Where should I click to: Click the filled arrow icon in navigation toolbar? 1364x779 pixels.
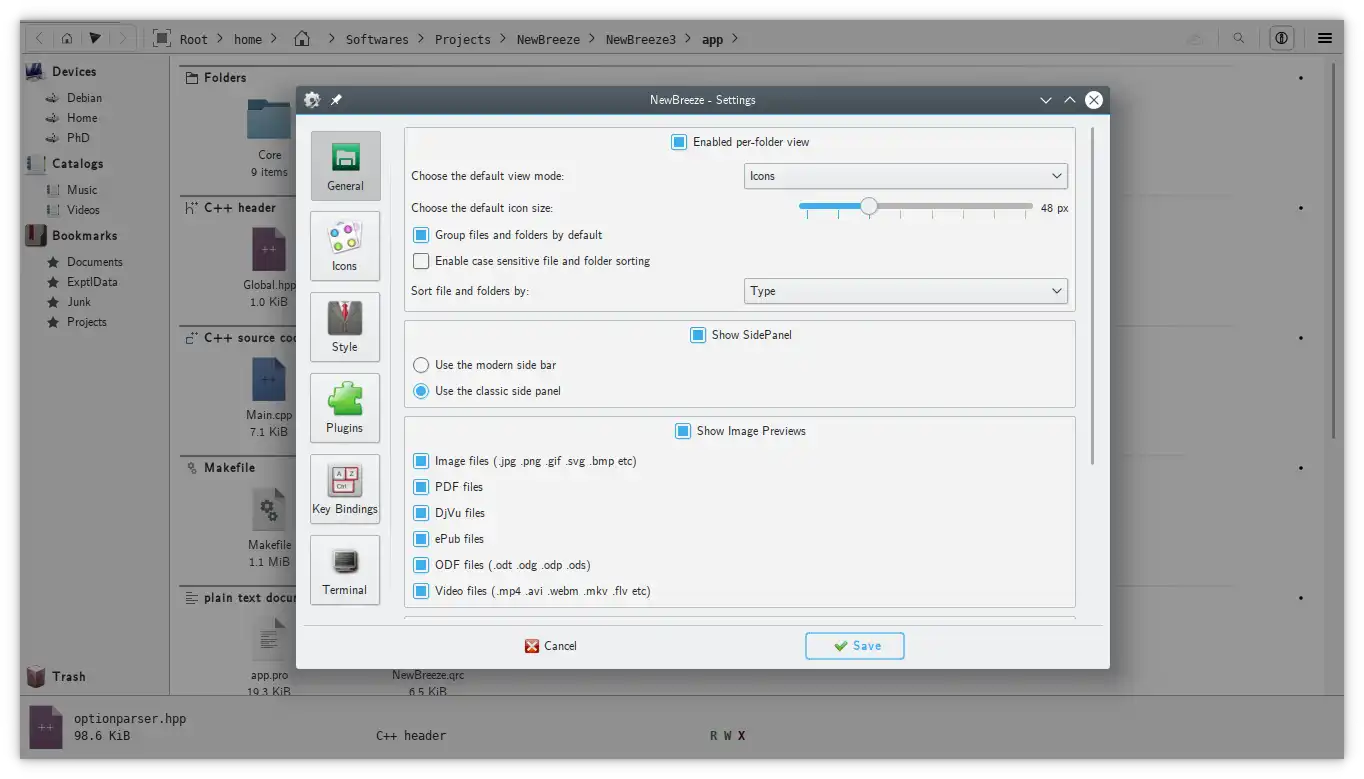95,39
